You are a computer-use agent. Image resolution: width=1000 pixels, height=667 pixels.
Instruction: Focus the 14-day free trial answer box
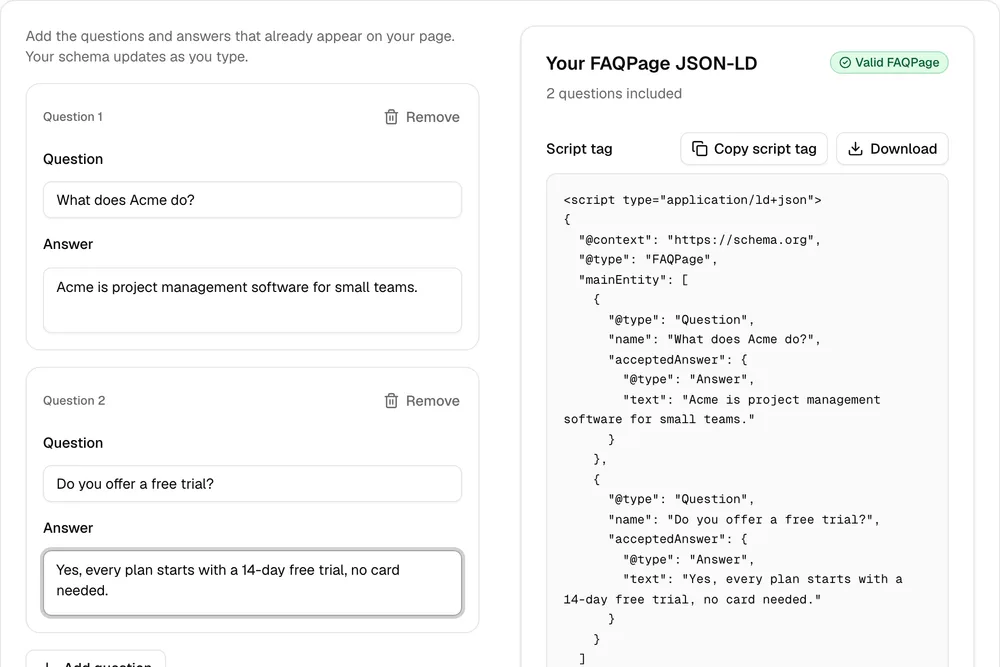(253, 583)
